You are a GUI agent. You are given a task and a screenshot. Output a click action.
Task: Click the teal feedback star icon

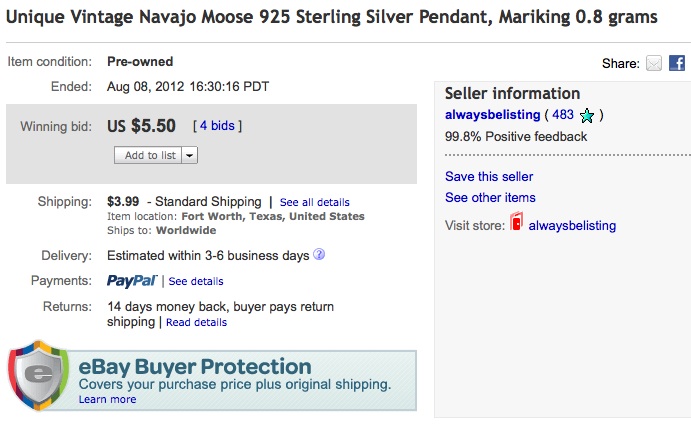587,116
